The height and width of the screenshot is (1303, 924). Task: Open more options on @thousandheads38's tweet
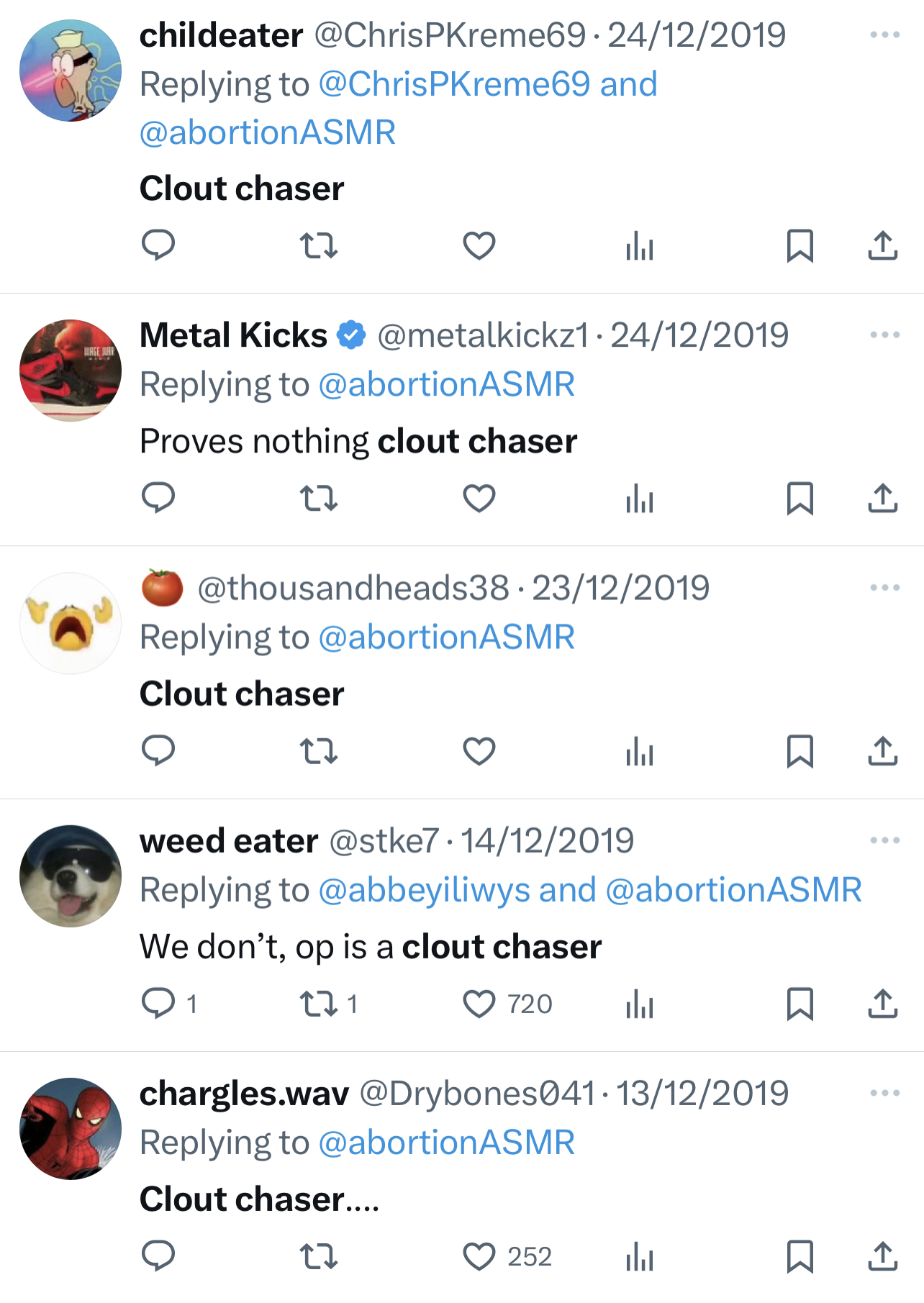(x=884, y=588)
